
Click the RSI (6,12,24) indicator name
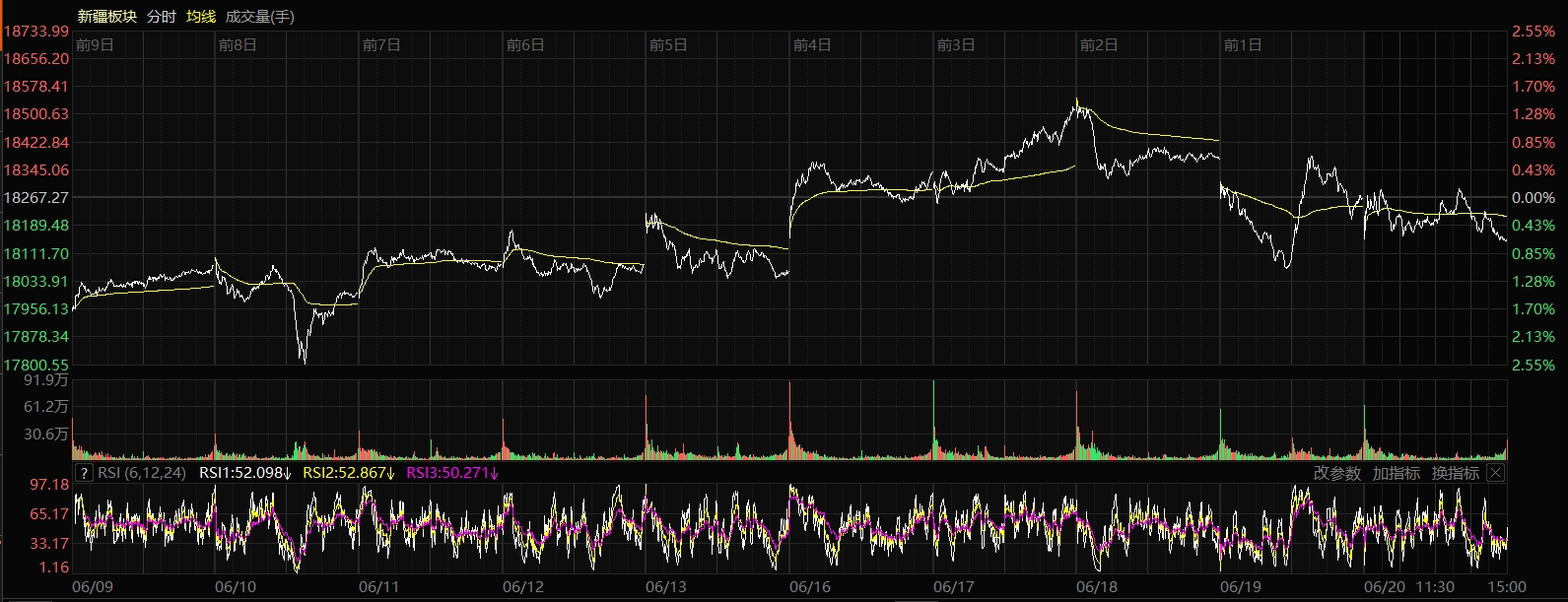click(x=142, y=473)
